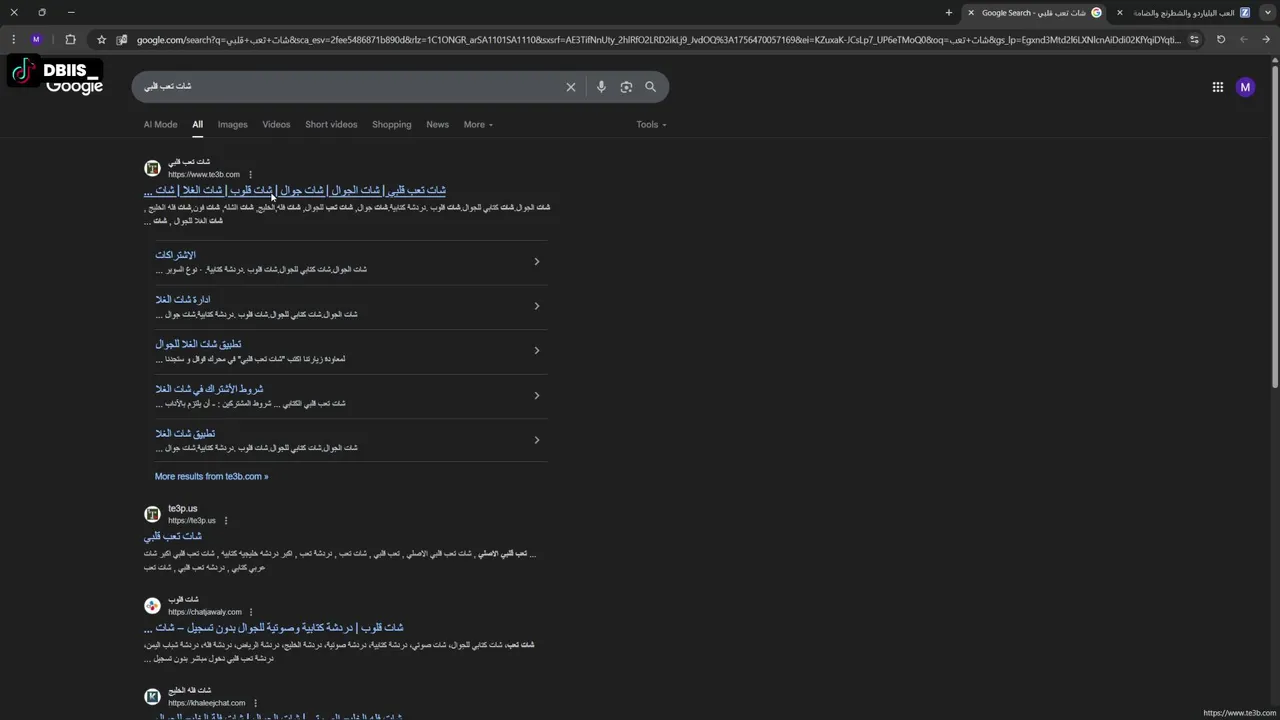Click the browser address bar URL
1280x720 pixels.
(x=658, y=40)
